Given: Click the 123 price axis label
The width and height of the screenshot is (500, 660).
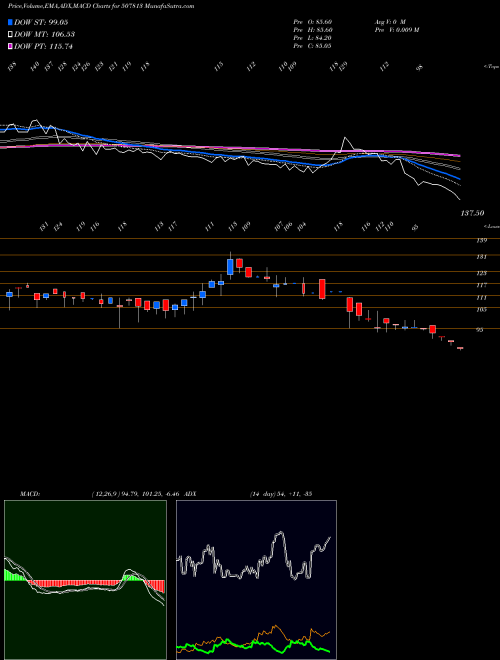Looking at the screenshot, I should pos(482,273).
